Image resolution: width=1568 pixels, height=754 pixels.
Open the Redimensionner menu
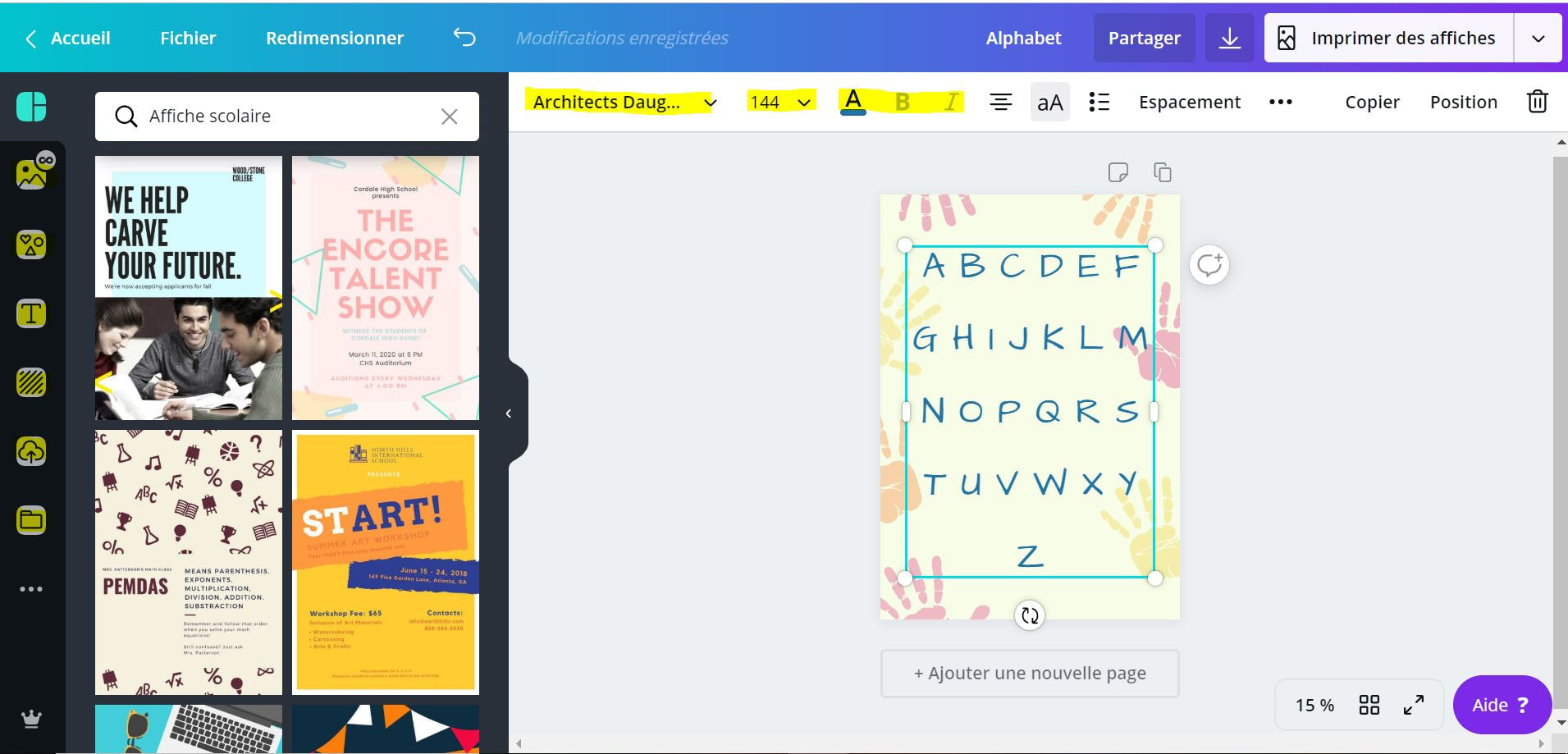(335, 38)
